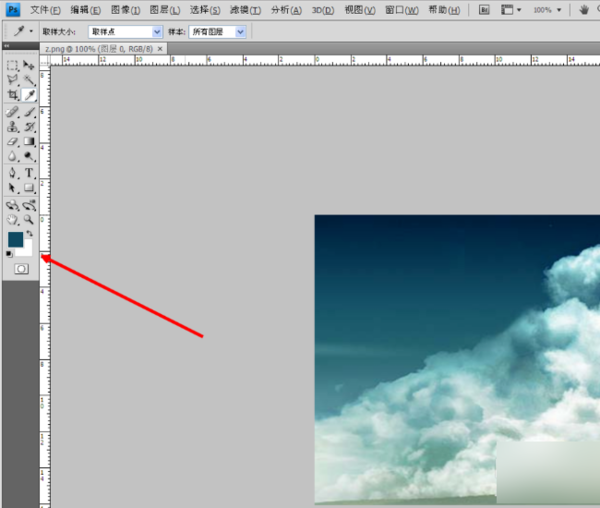The width and height of the screenshot is (600, 508).
Task: Select the Gradient tool
Action: 29,142
